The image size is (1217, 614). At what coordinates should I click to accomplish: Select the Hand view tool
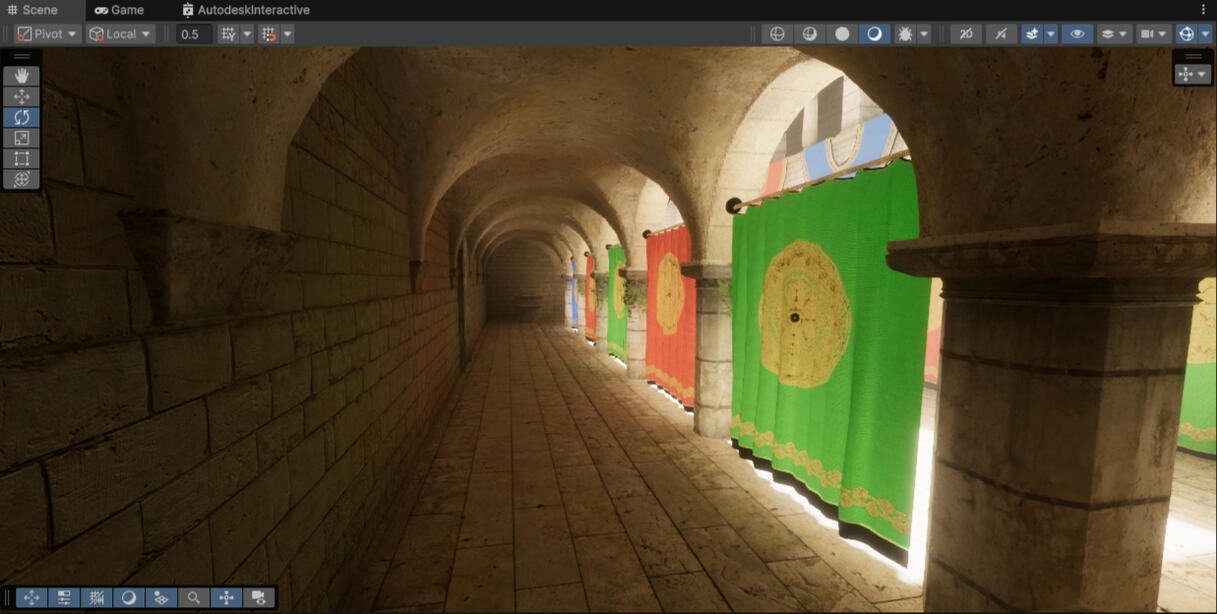[x=21, y=76]
